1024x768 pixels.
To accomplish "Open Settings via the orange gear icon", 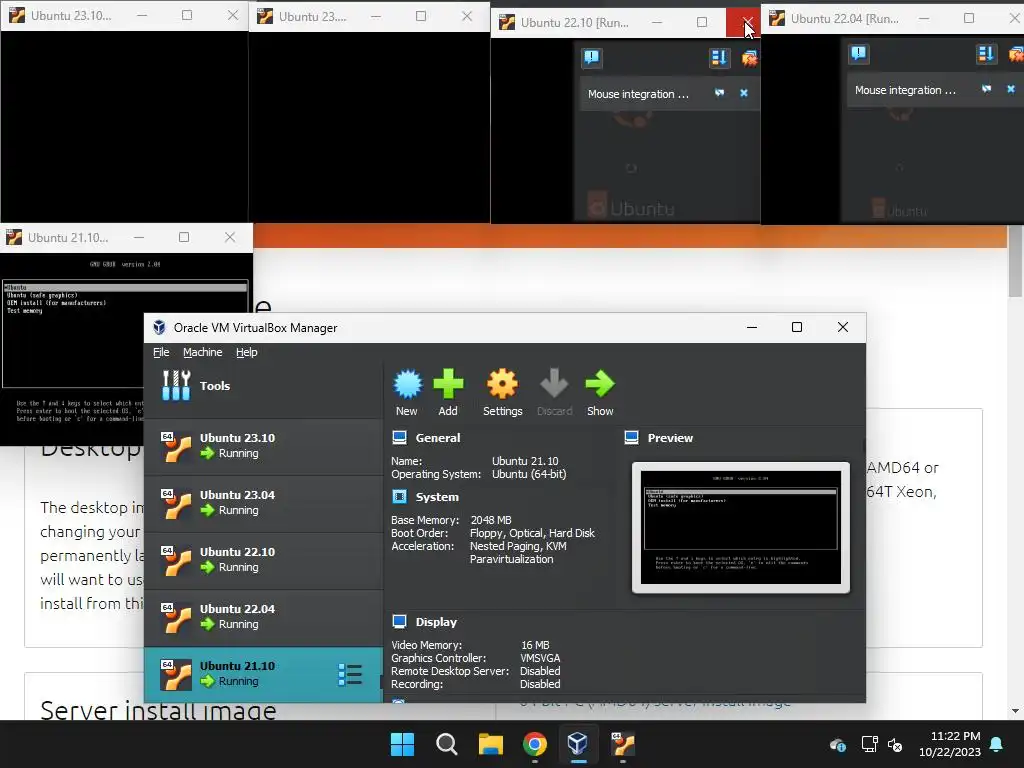I will [x=502, y=384].
